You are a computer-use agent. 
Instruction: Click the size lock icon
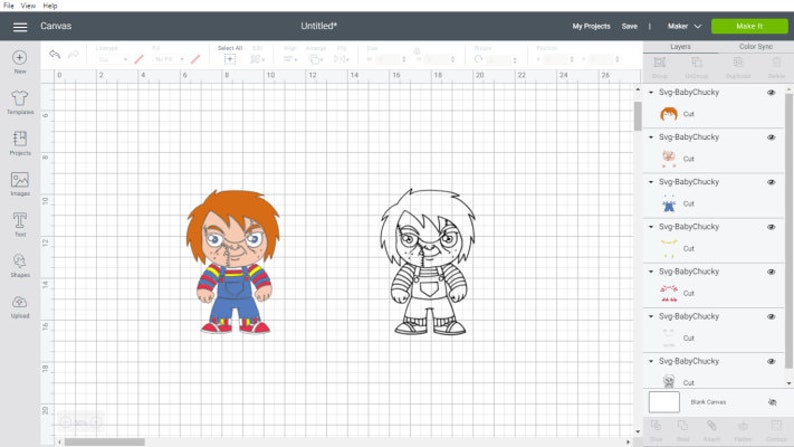click(417, 51)
